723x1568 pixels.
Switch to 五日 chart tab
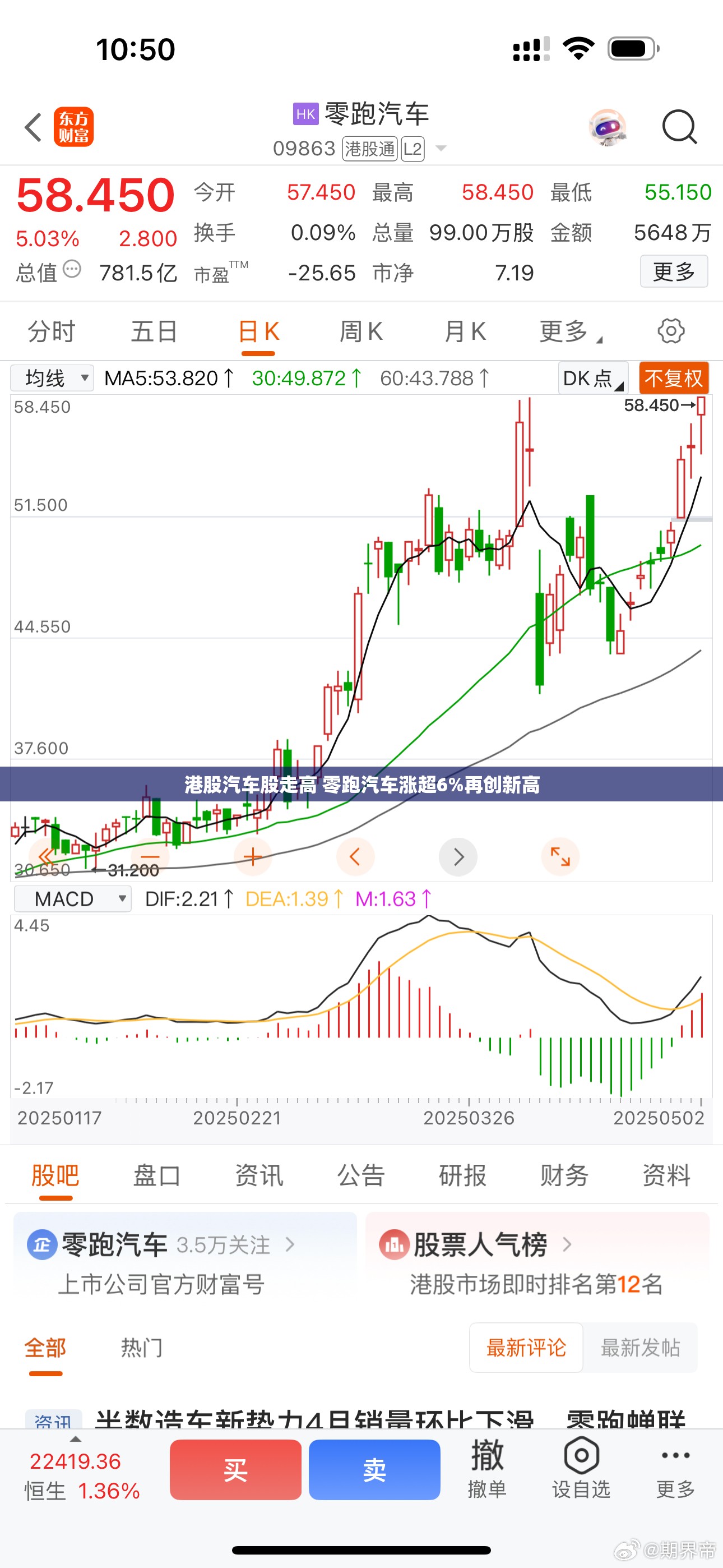click(x=155, y=332)
